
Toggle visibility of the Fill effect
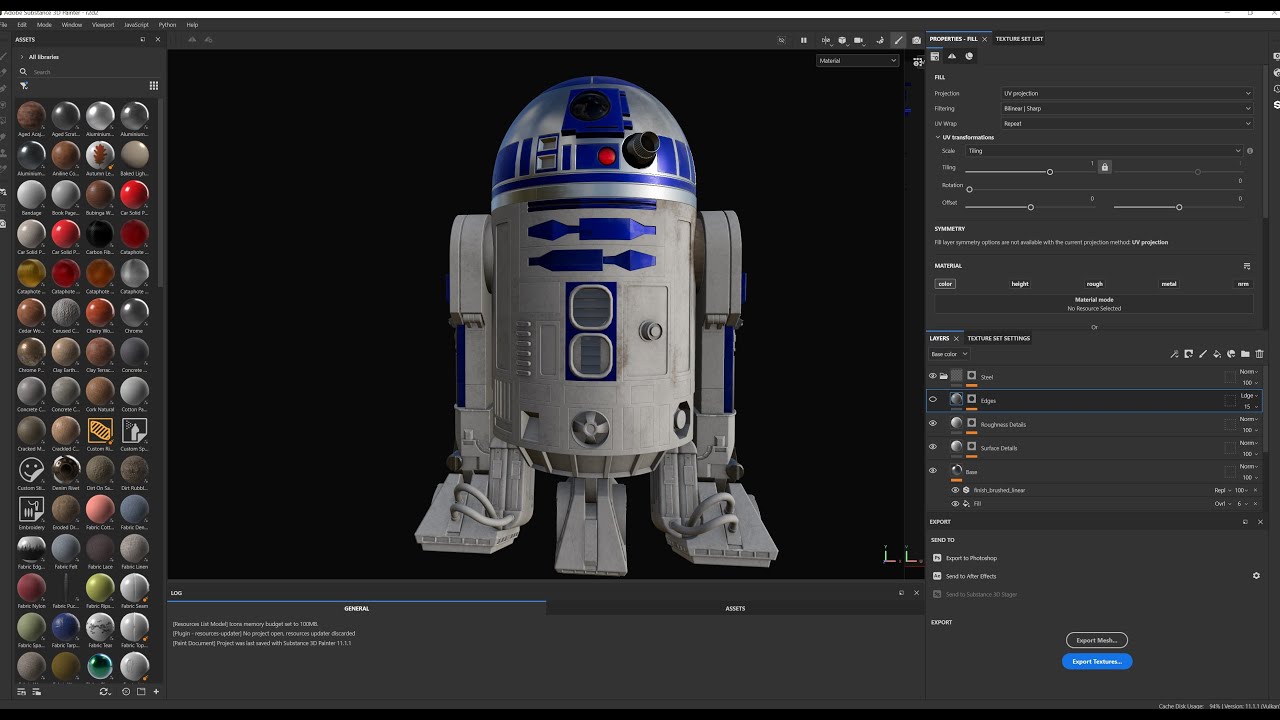click(x=955, y=504)
